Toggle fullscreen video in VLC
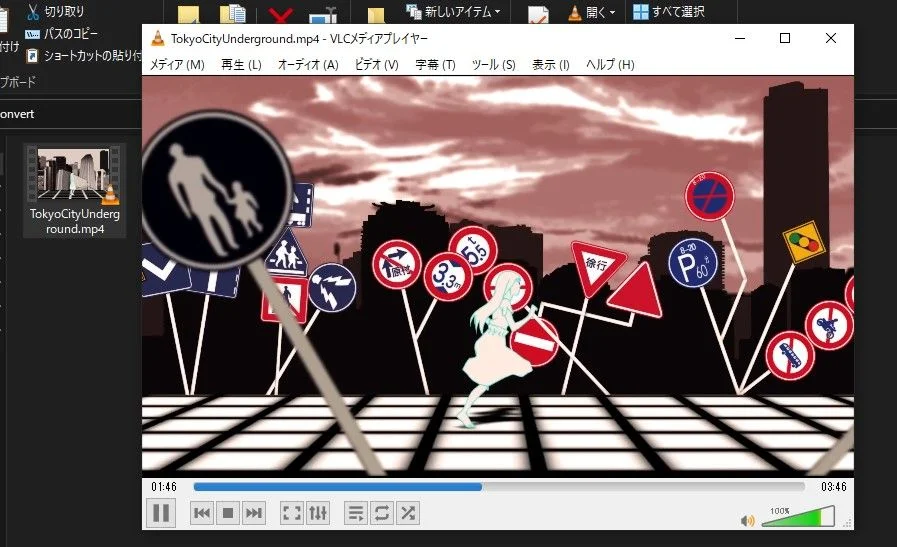897x547 pixels. 292,513
